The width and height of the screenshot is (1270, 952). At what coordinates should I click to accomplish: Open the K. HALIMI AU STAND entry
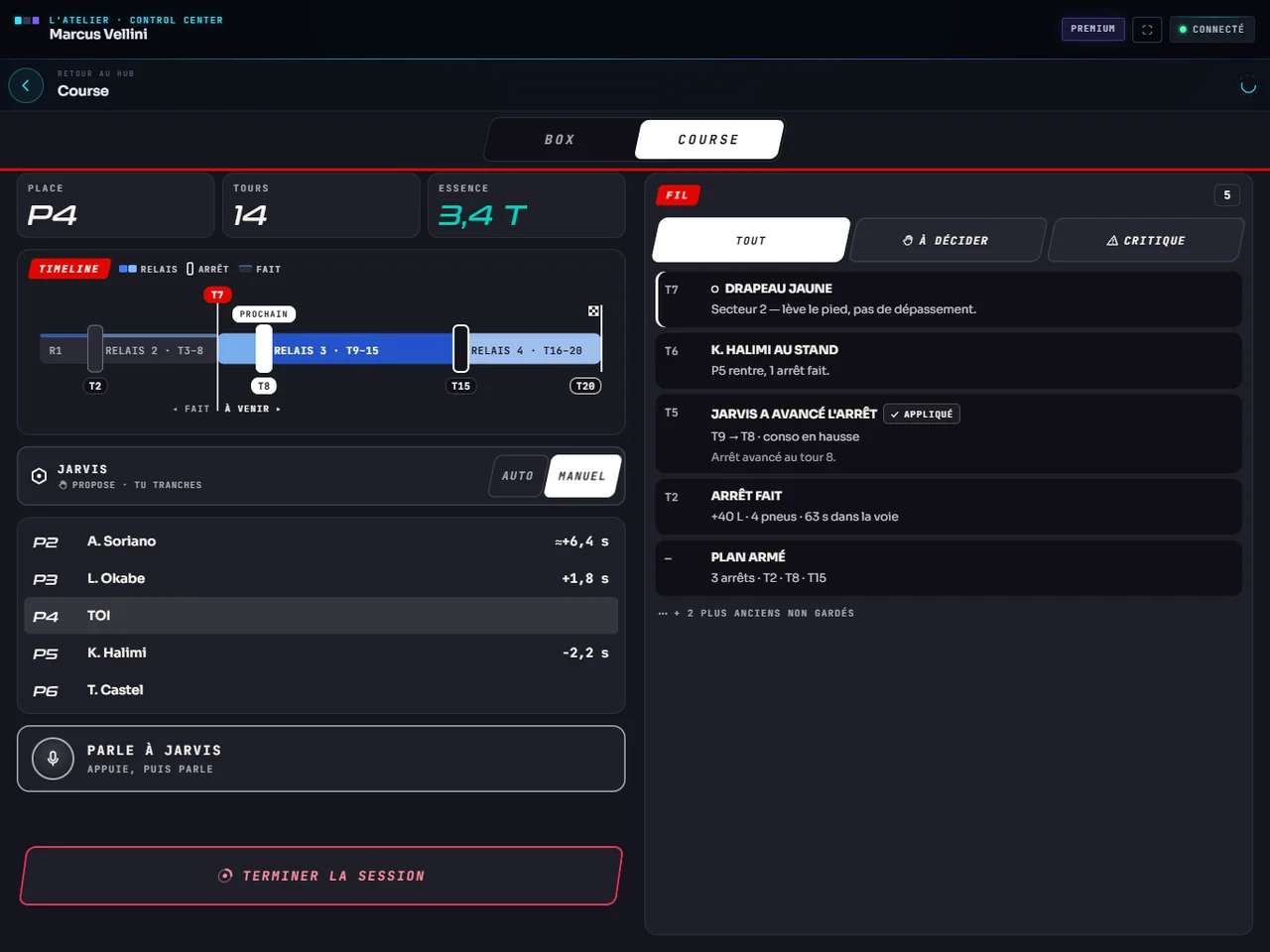pos(950,361)
